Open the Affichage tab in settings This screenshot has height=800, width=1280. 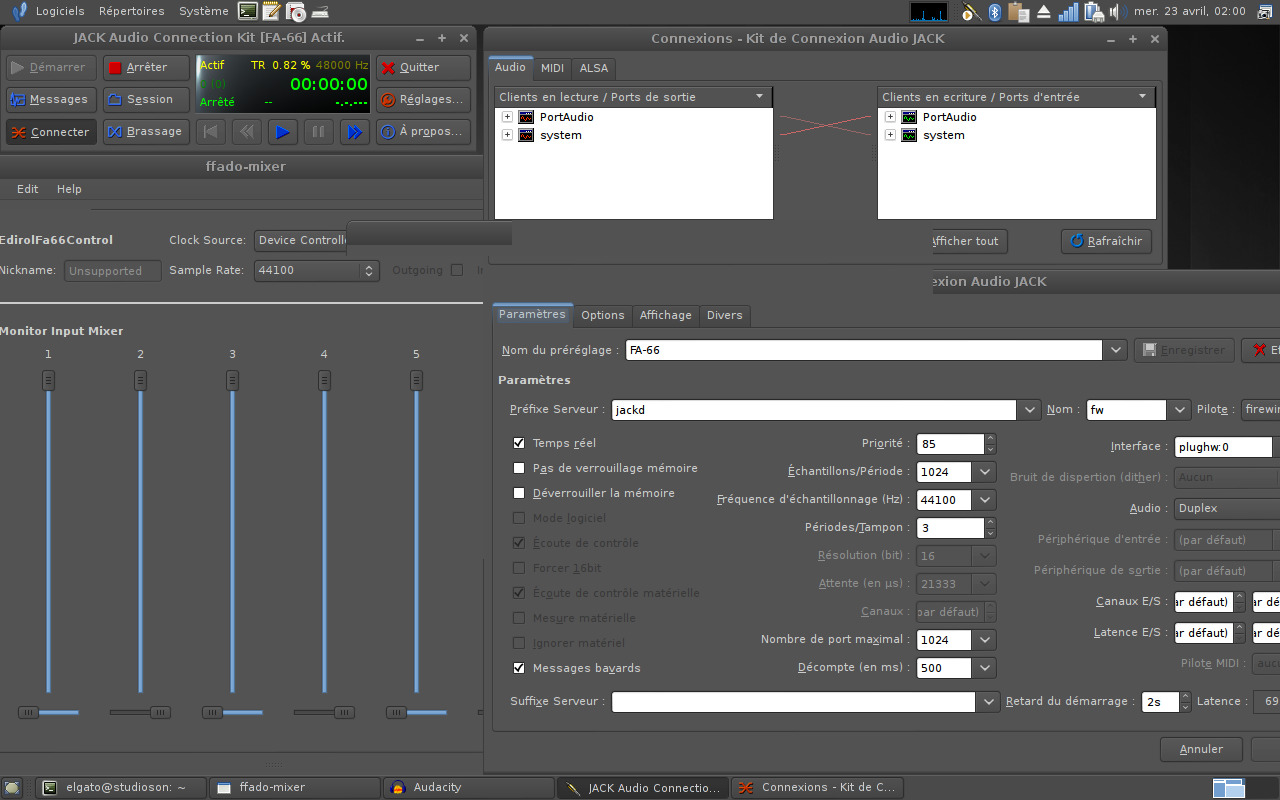click(666, 315)
